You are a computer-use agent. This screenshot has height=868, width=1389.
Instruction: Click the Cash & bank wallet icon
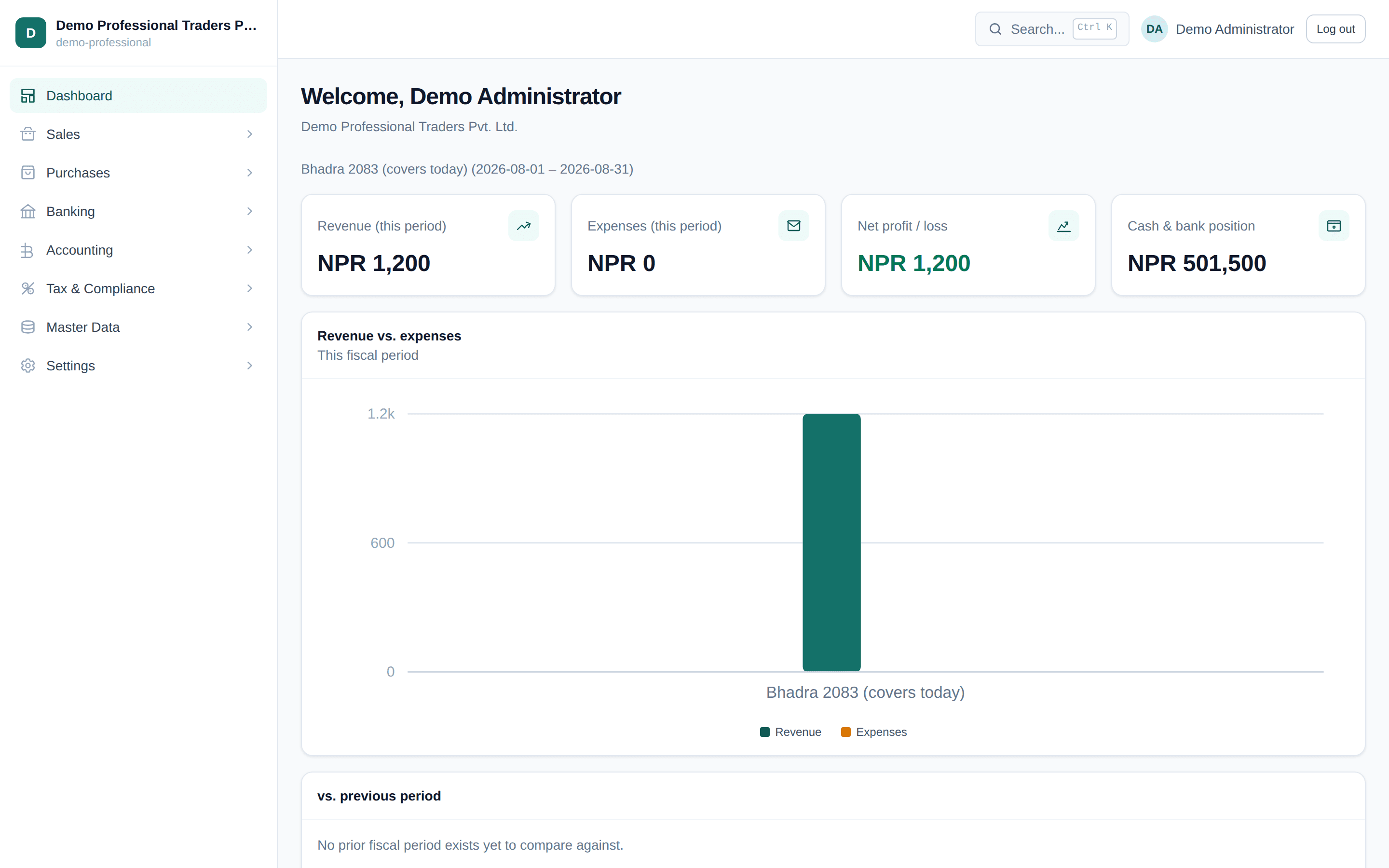1334,226
